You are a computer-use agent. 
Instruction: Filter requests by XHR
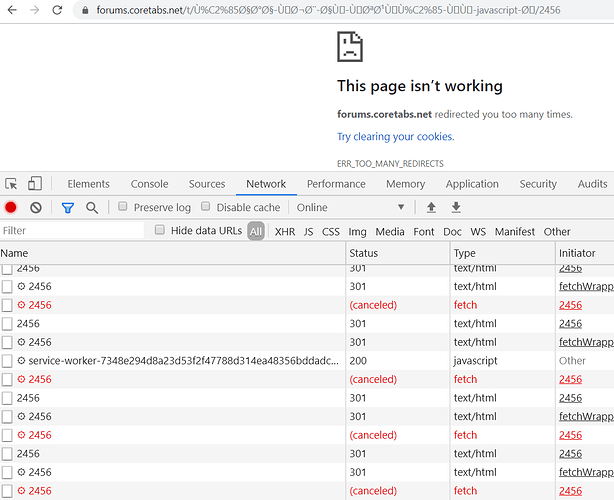(x=285, y=232)
